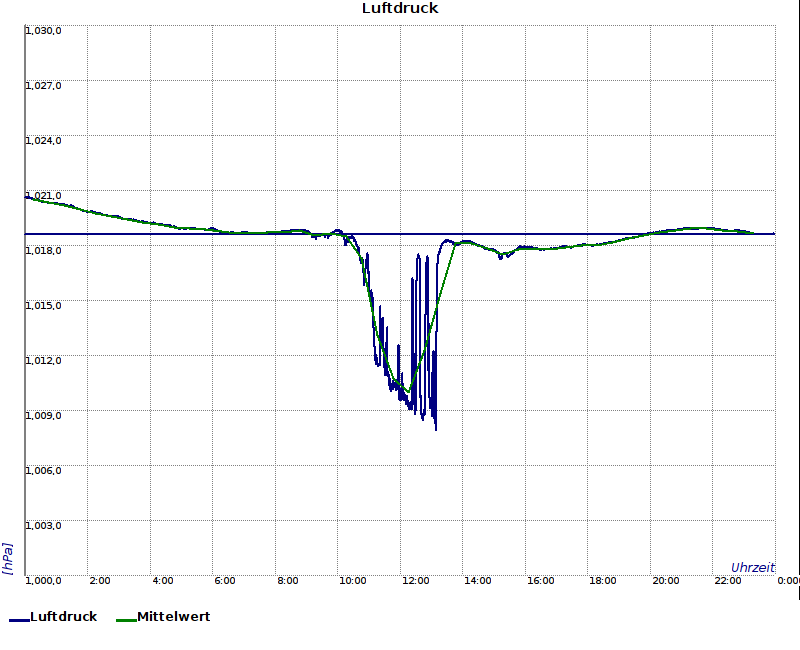Click the 22:00 time tick label

pos(728,581)
